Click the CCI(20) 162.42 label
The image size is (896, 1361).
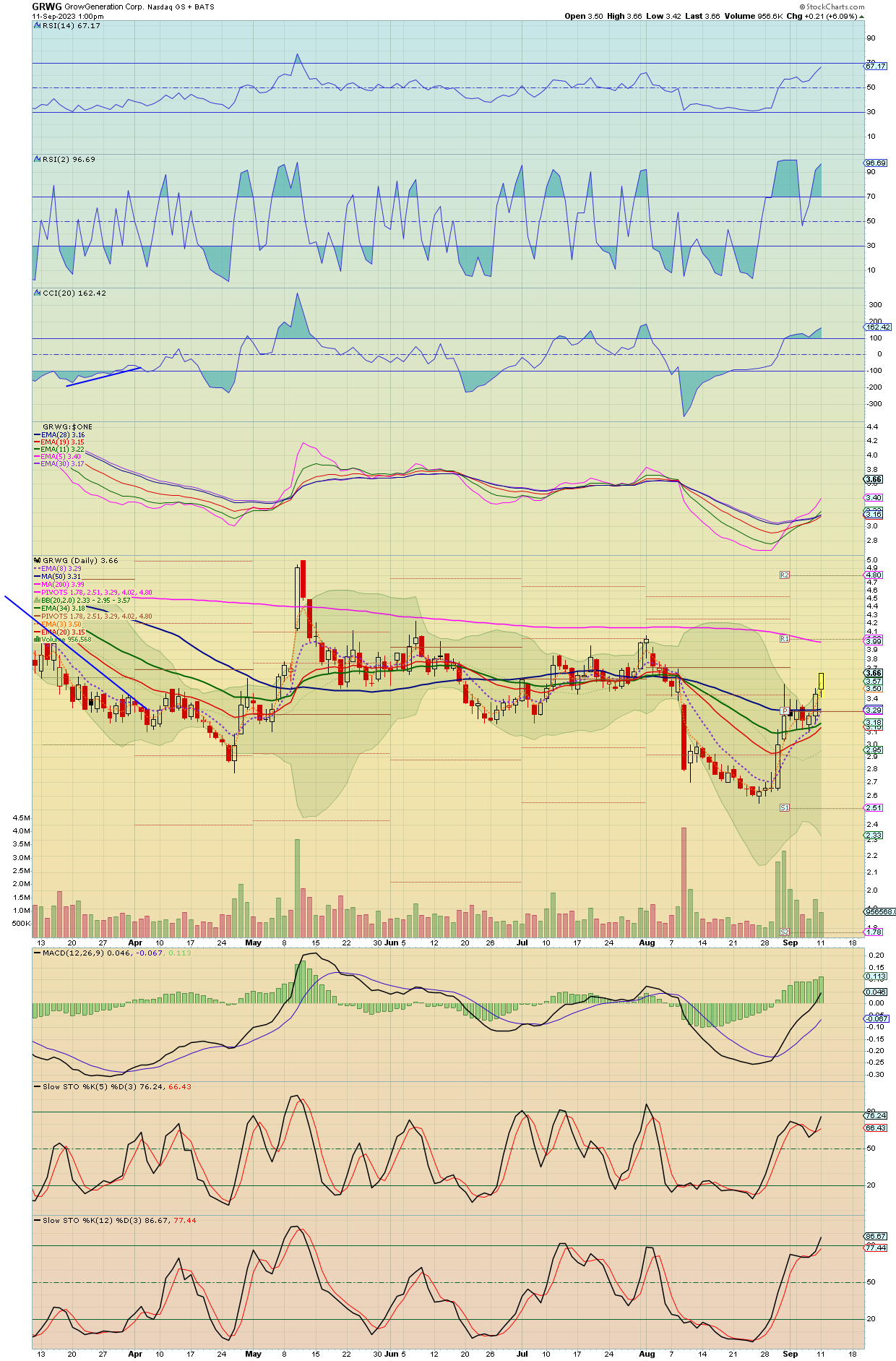point(74,293)
